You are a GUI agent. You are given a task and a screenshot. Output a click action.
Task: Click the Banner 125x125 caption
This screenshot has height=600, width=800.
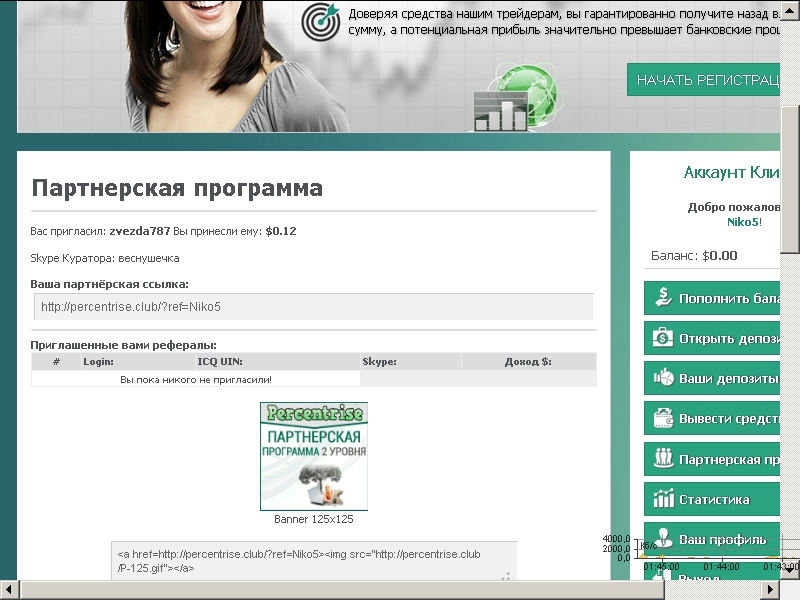314,519
